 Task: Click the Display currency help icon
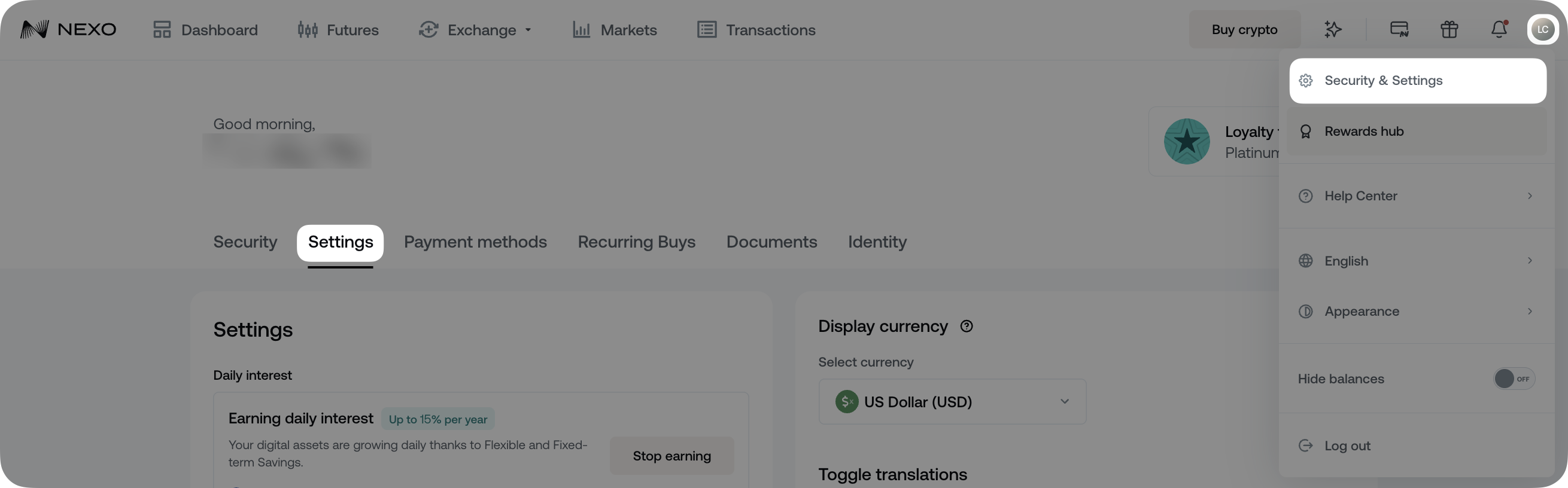(966, 326)
